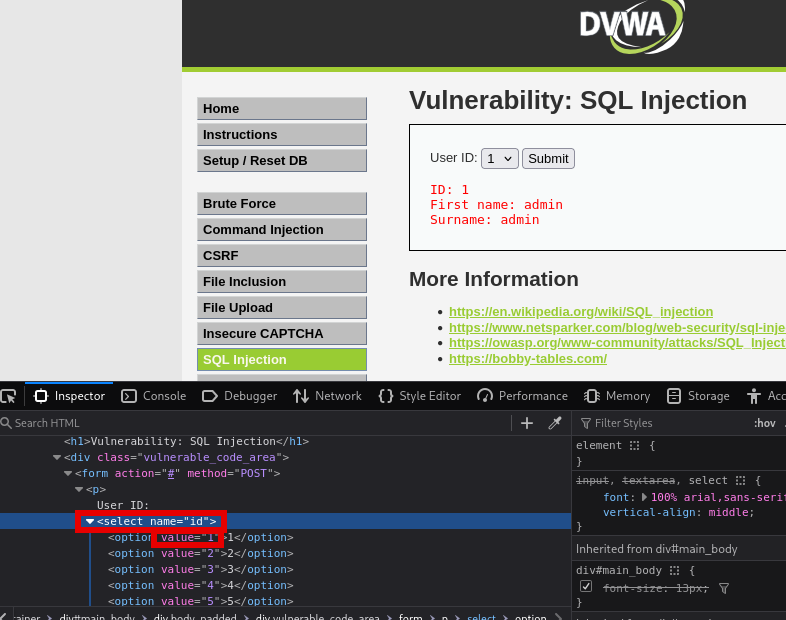Click the DVWA logo

[632, 26]
